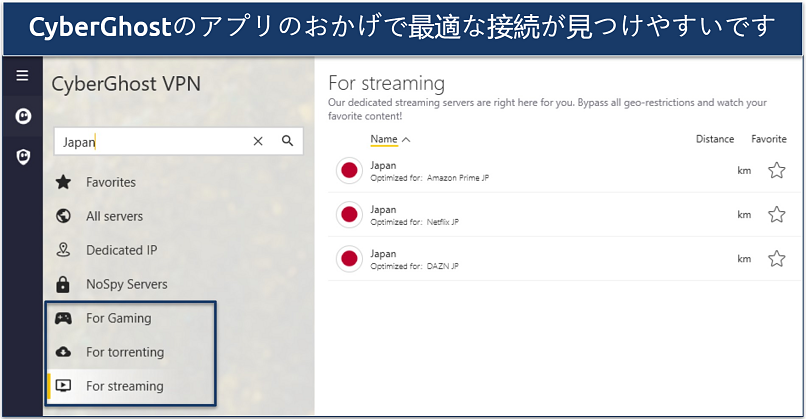Go to Dedicated IP section
806x419 pixels.
(x=121, y=250)
